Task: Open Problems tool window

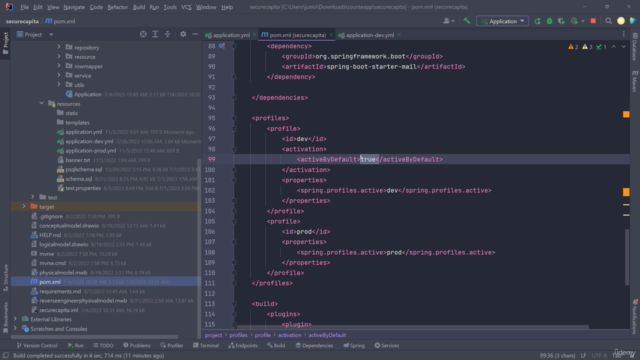Action: click(x=137, y=345)
